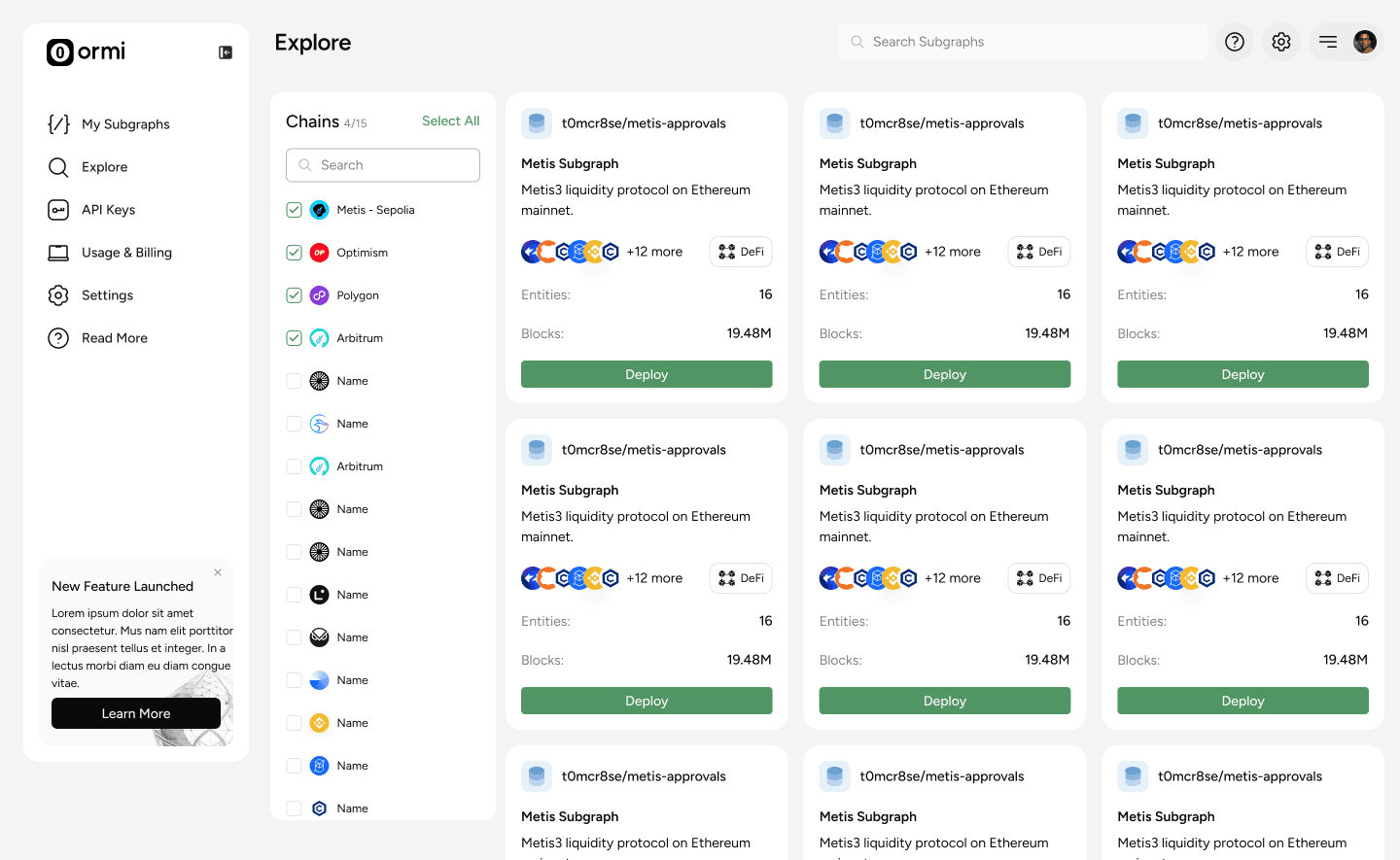Viewport: 1400px width, 860px height.
Task: Click the curly braces My Subgraphs icon
Action: (x=58, y=124)
